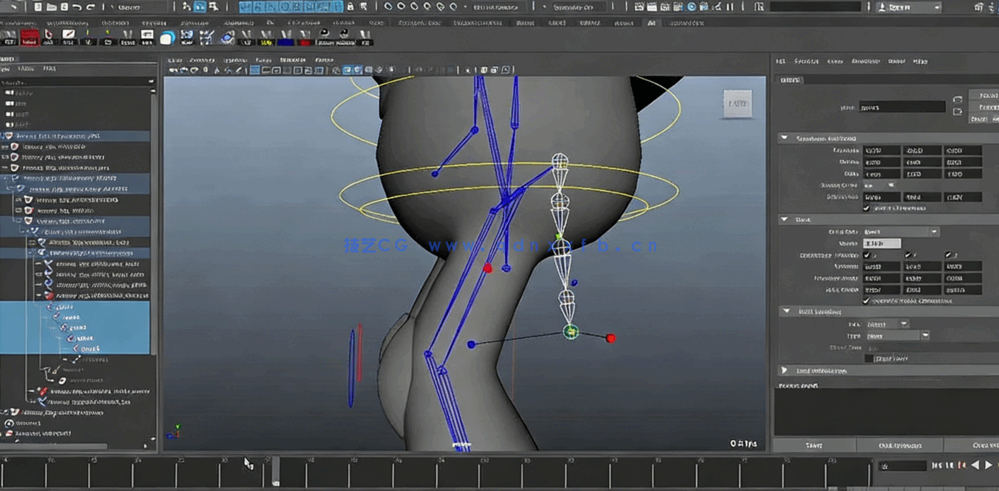This screenshot has width=999, height=491.
Task: Click the padlock icon in the top toolbar
Action: (x=349, y=7)
